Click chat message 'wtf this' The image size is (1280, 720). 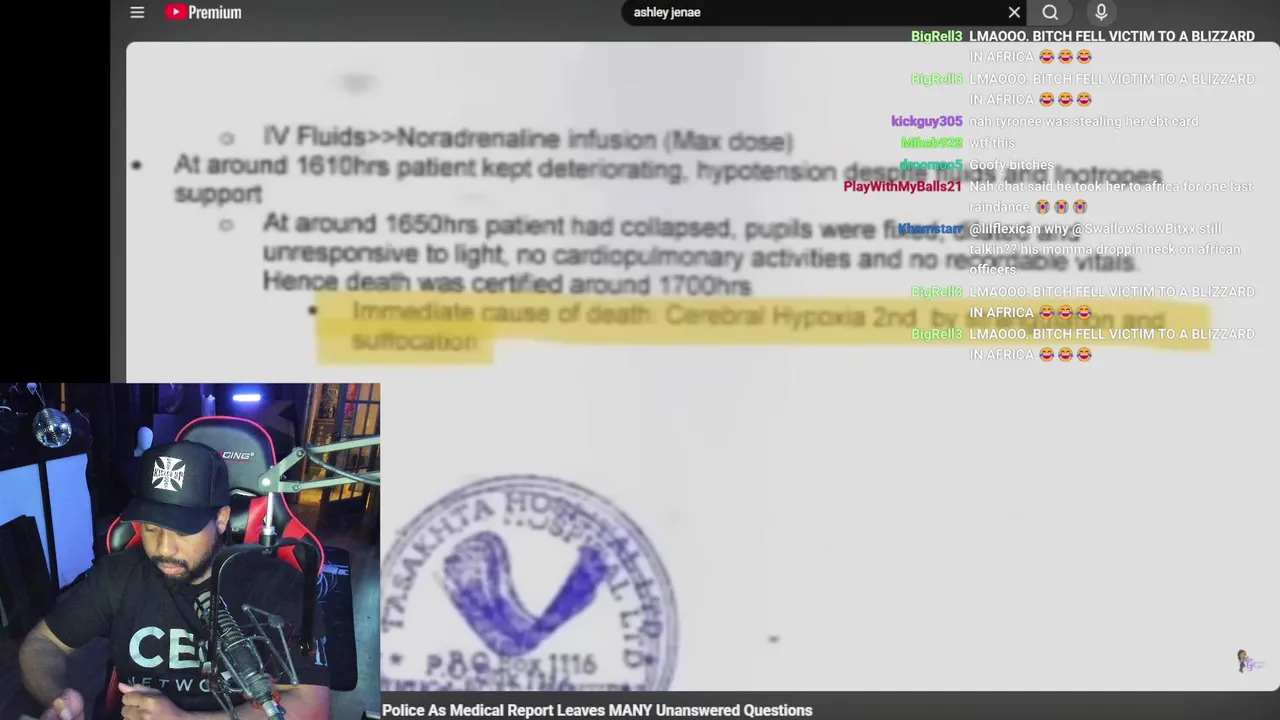click(992, 143)
